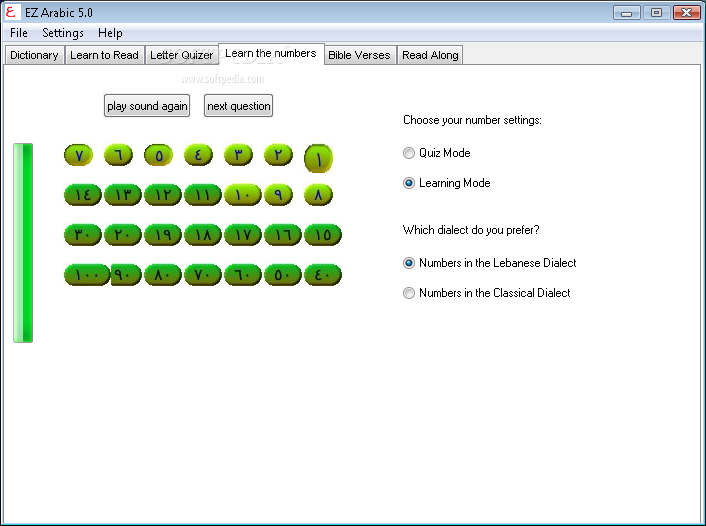Click the Arabic number 50 button
The height and width of the screenshot is (526, 706).
pos(283,275)
